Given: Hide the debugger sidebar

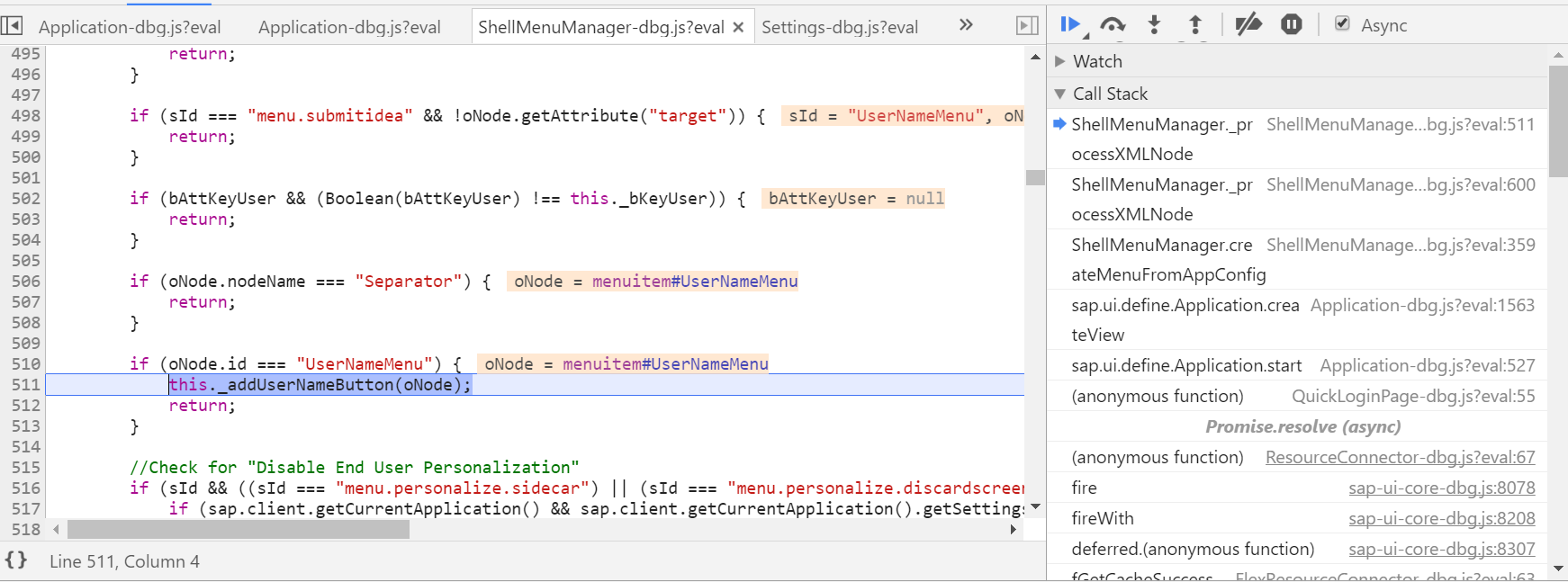Looking at the screenshot, I should pos(1027,26).
